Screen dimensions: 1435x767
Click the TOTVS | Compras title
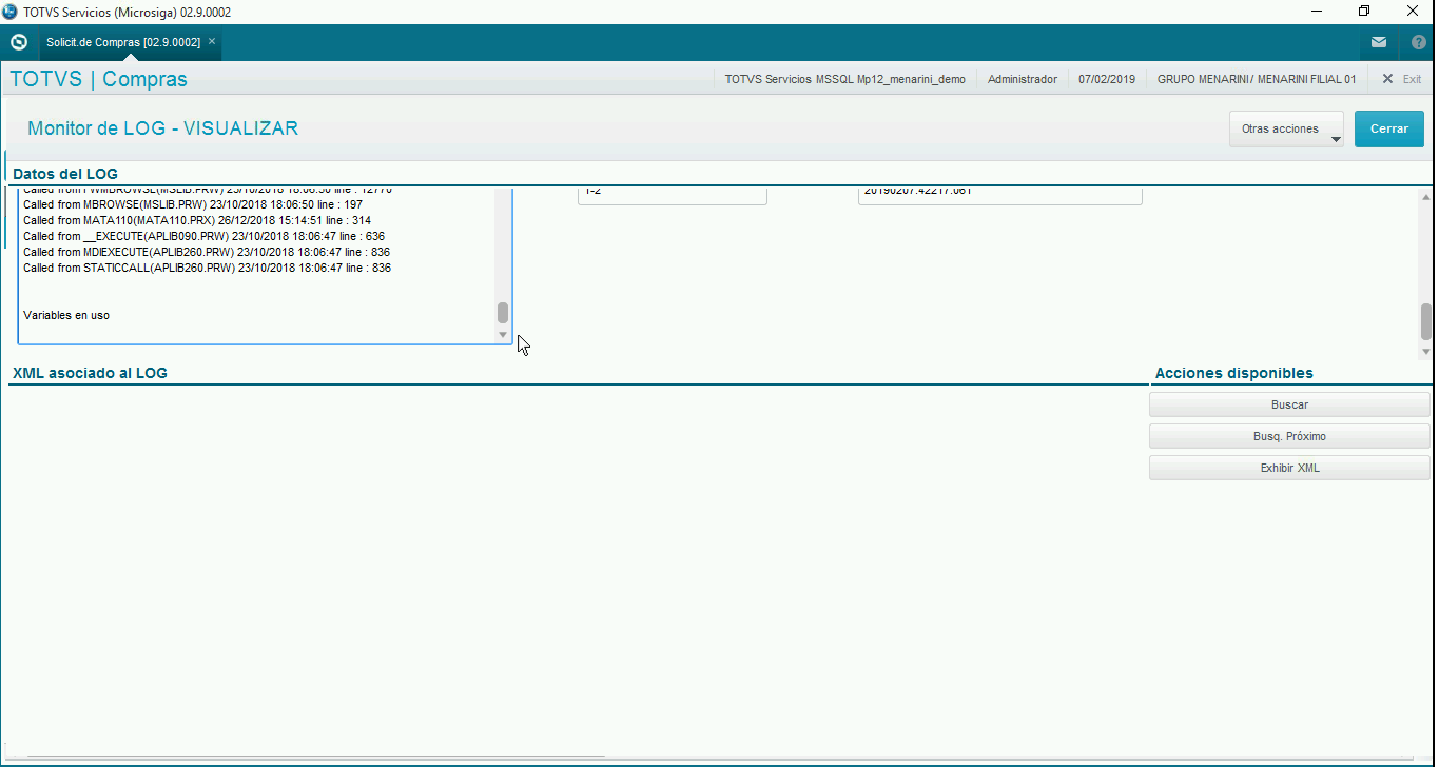click(x=99, y=79)
